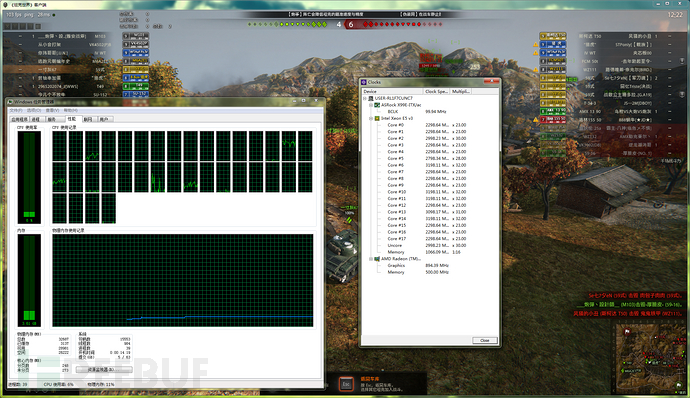Open the 查看(V) menu in Task Manager
This screenshot has height=398, width=690.
[x=52, y=111]
